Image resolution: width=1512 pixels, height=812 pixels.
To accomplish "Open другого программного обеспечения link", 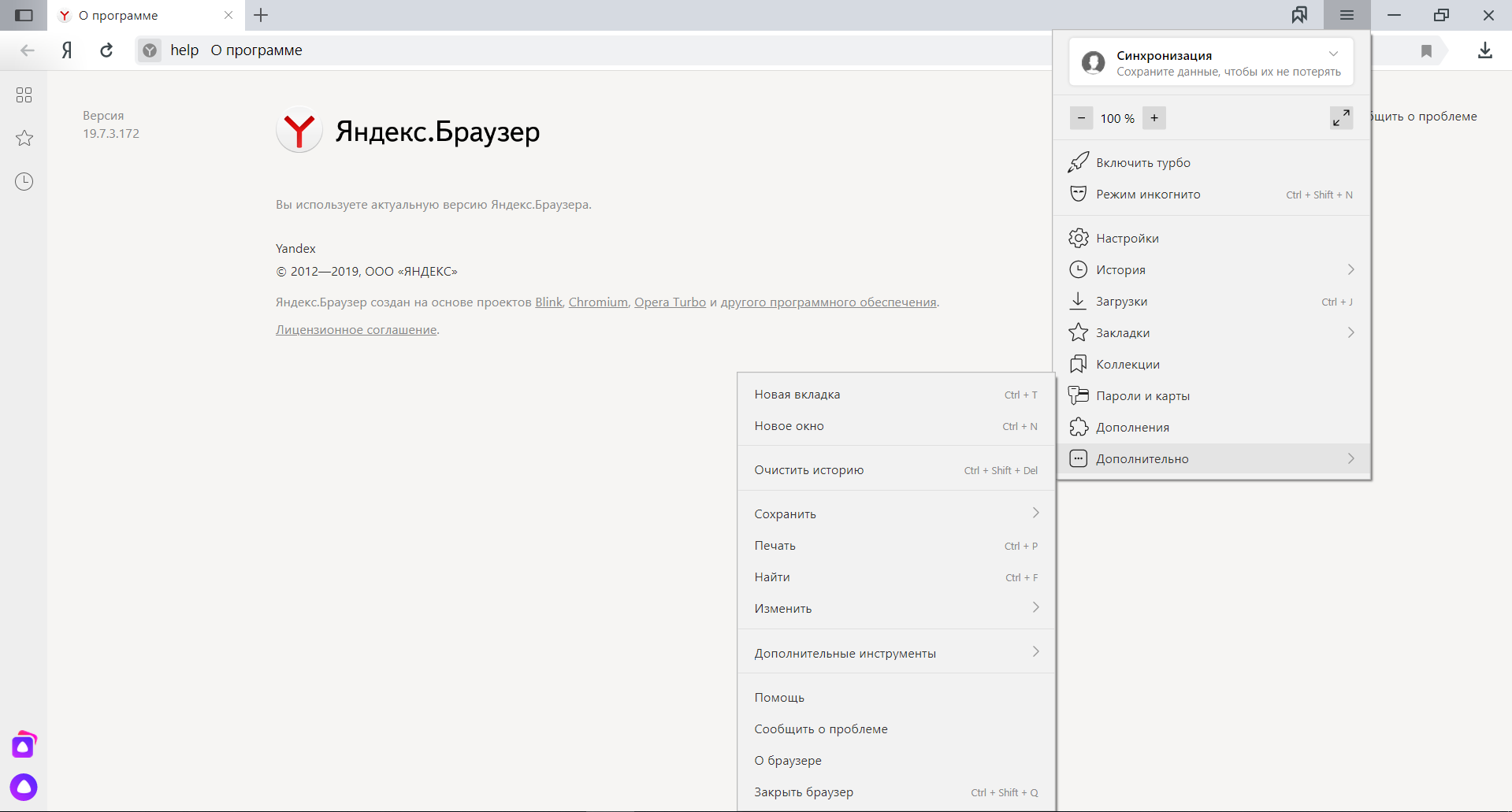I will [x=828, y=302].
